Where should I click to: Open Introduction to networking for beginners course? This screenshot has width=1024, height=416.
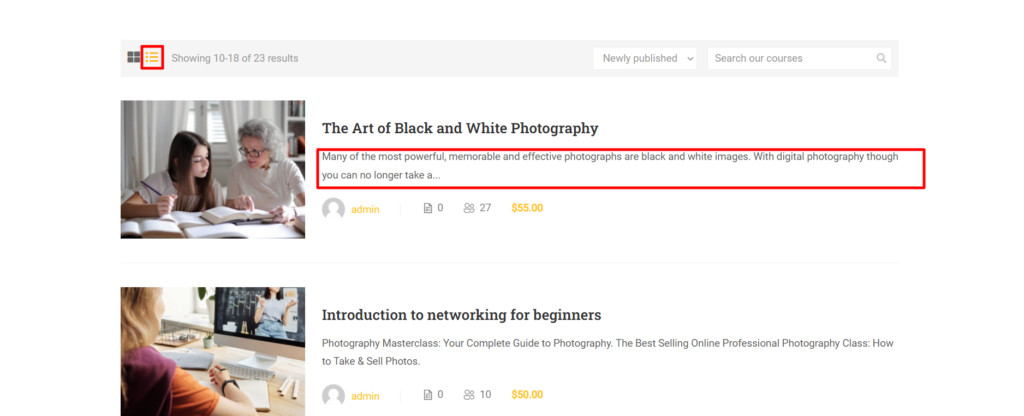pyautogui.click(x=461, y=315)
